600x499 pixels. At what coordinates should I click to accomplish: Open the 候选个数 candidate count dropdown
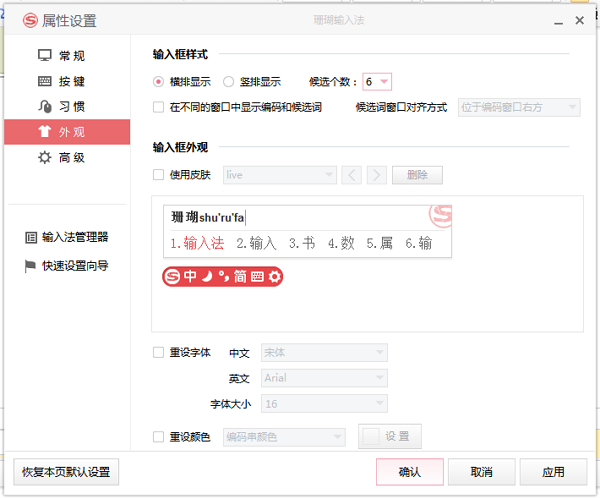(377, 82)
